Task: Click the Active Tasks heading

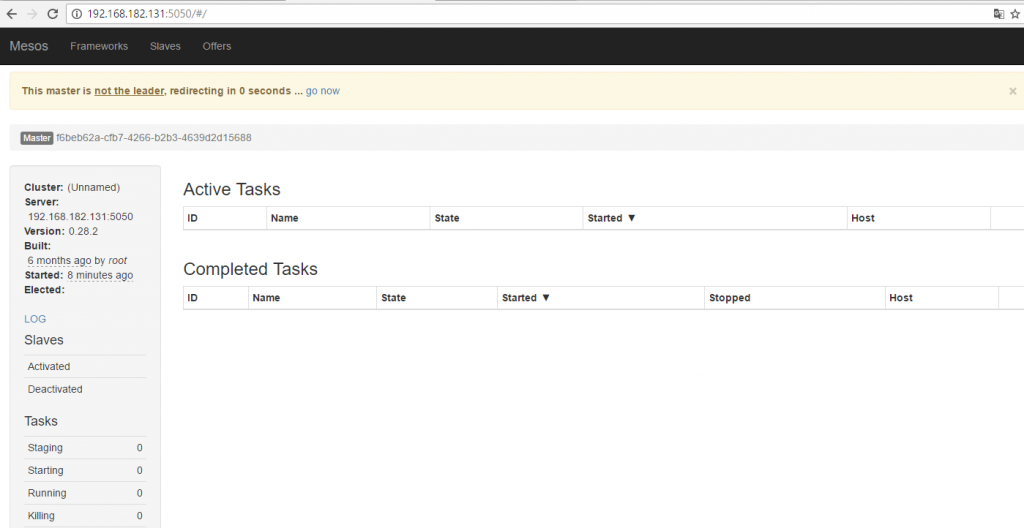Action: 232,190
